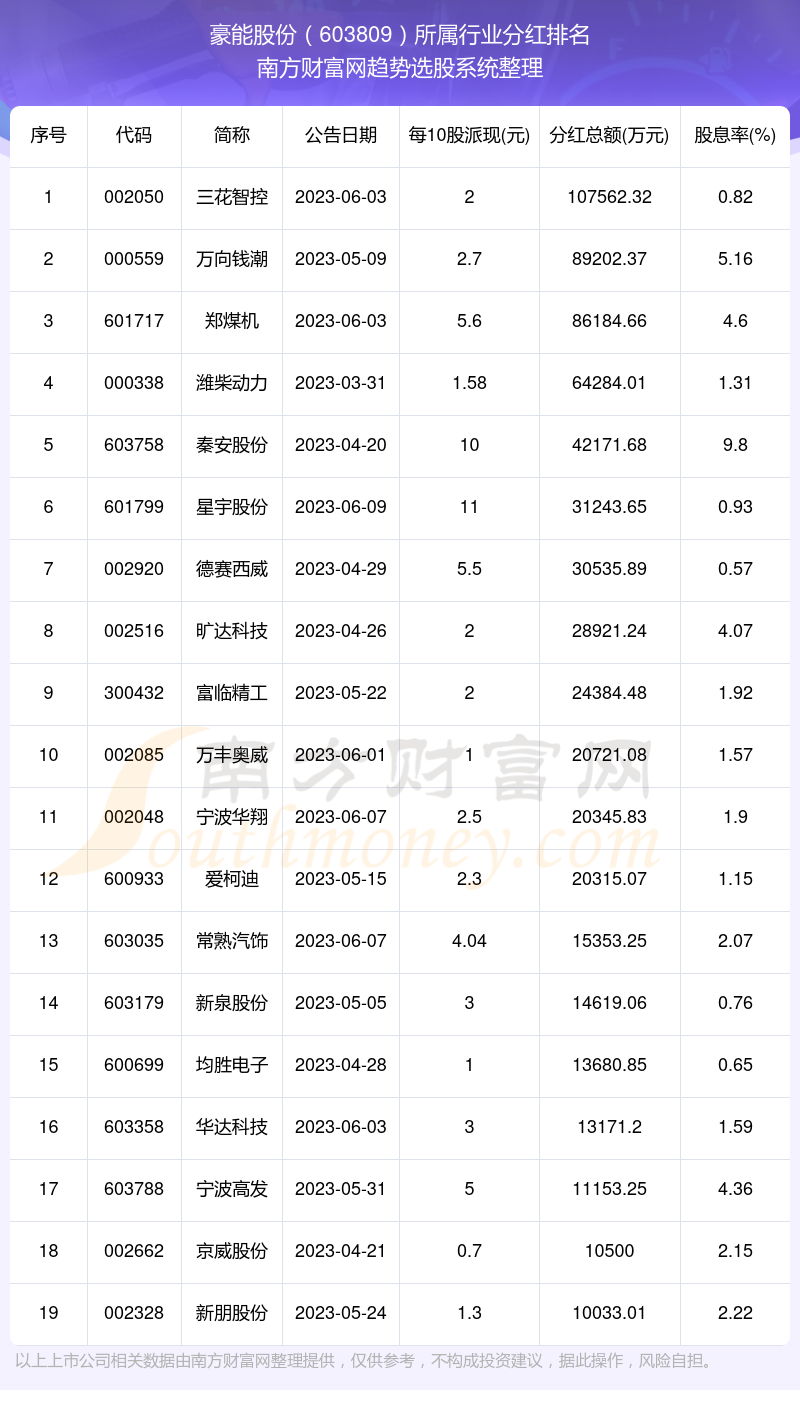Click stock code 002050
Image resolution: width=800 pixels, height=1412 pixels.
134,197
